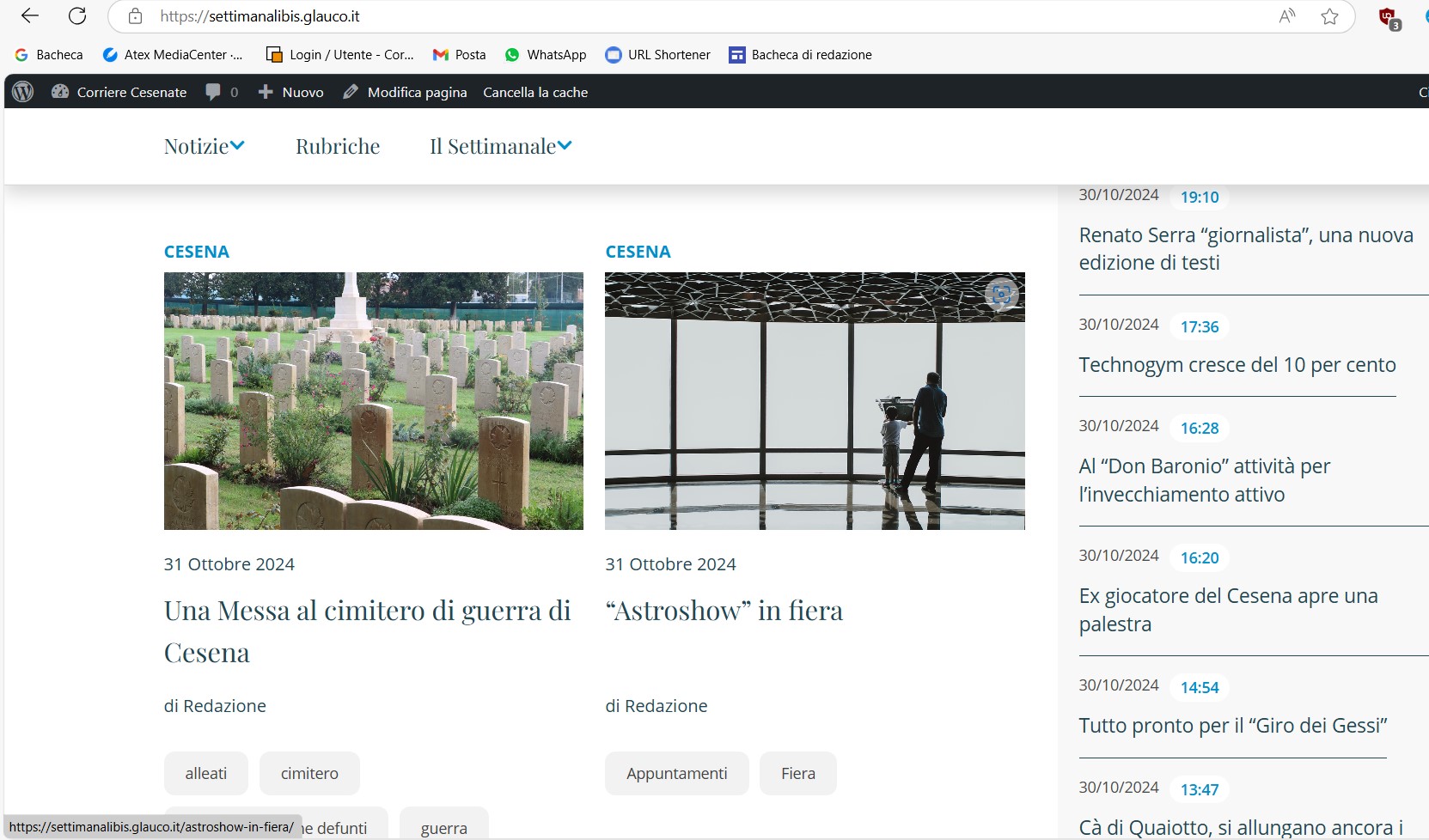The width and height of the screenshot is (1429, 840).
Task: Click the WordPress logo in admin bar
Action: (x=23, y=92)
